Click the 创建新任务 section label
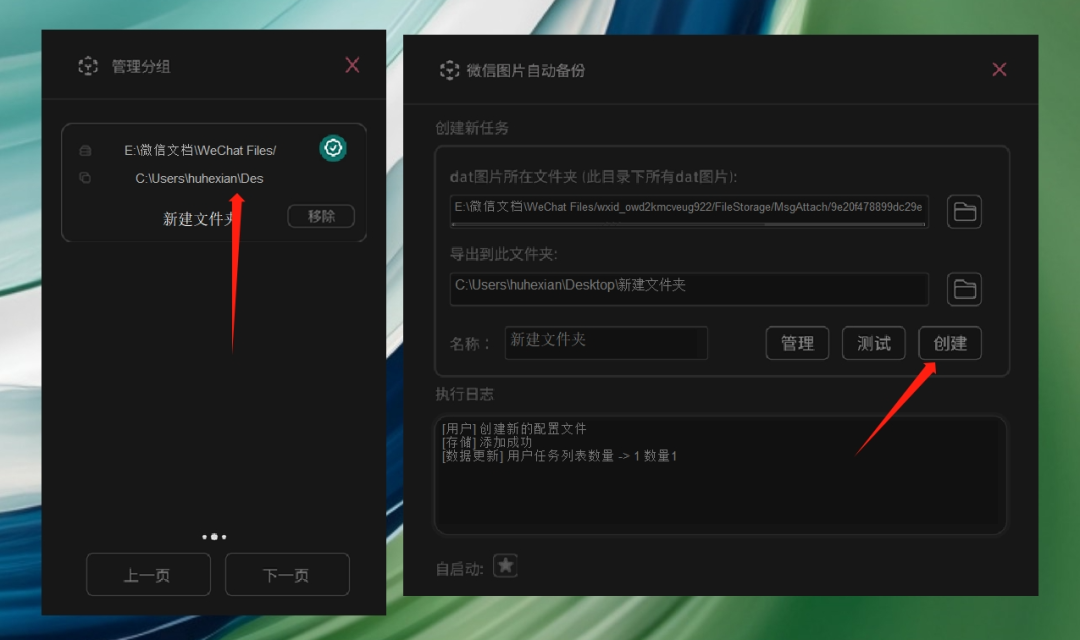This screenshot has width=1080, height=640. pos(472,128)
